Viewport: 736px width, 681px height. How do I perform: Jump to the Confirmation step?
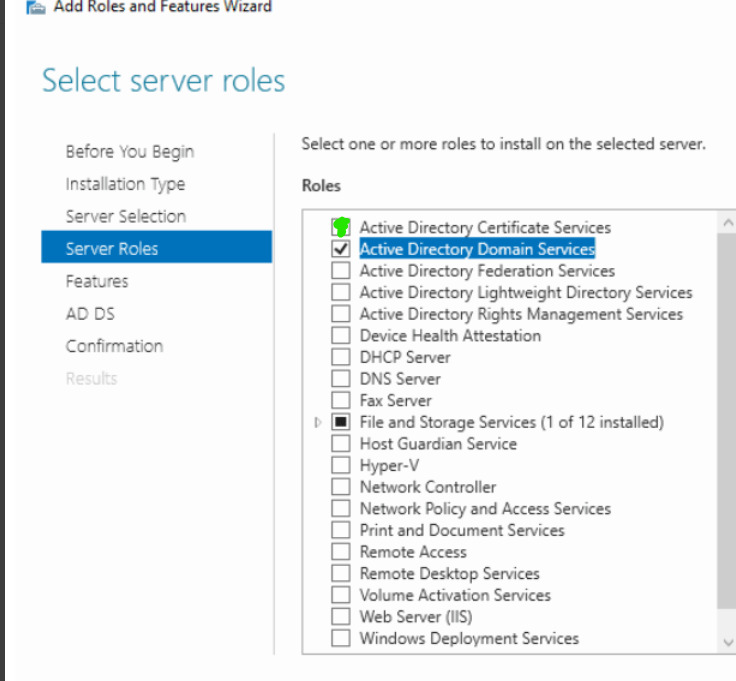tap(115, 346)
